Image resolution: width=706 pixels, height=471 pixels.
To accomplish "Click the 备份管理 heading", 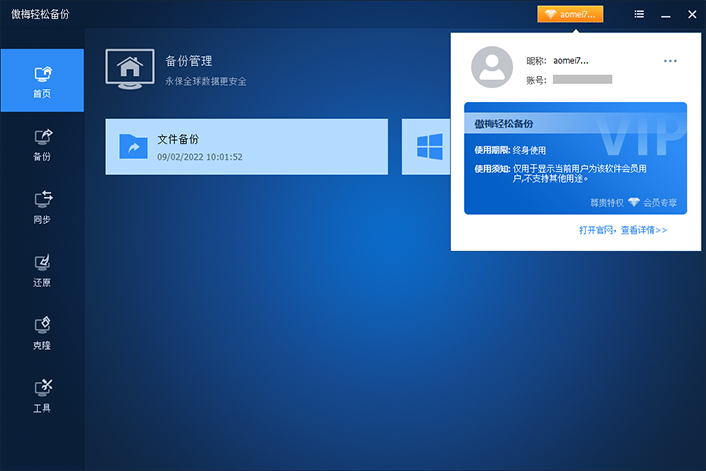I will click(188, 61).
